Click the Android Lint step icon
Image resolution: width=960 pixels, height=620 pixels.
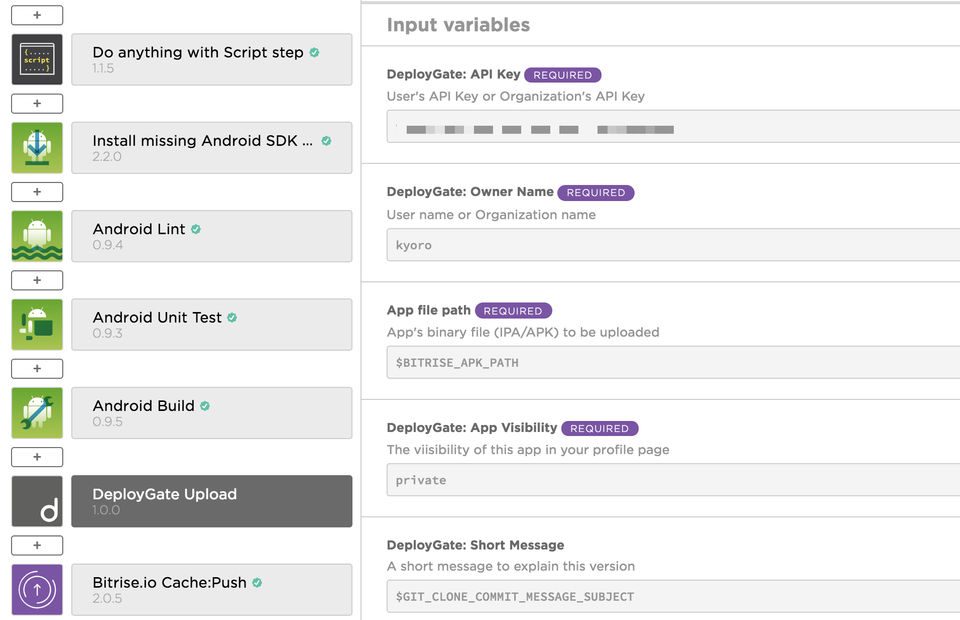point(37,236)
